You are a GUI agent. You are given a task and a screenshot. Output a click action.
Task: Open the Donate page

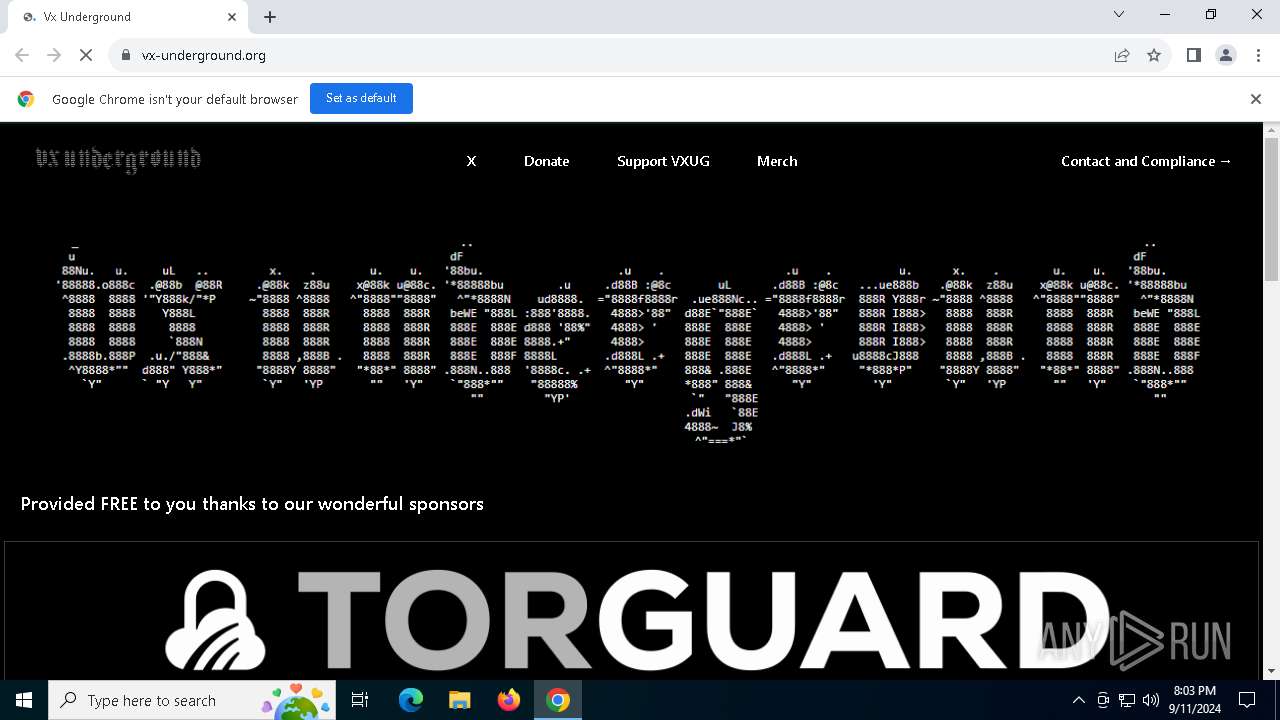click(547, 161)
